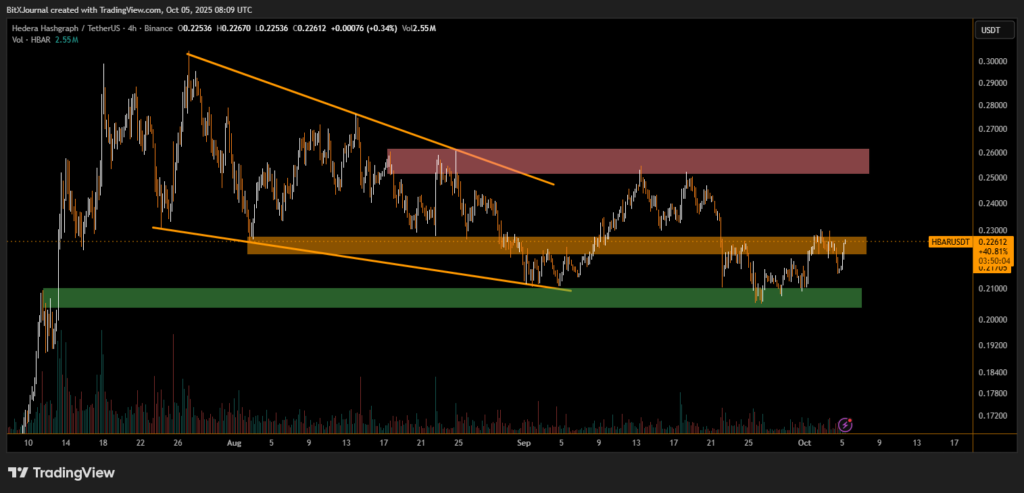Click the lower orange descending trendline
Screen dimensions: 1024x493
click(360, 258)
